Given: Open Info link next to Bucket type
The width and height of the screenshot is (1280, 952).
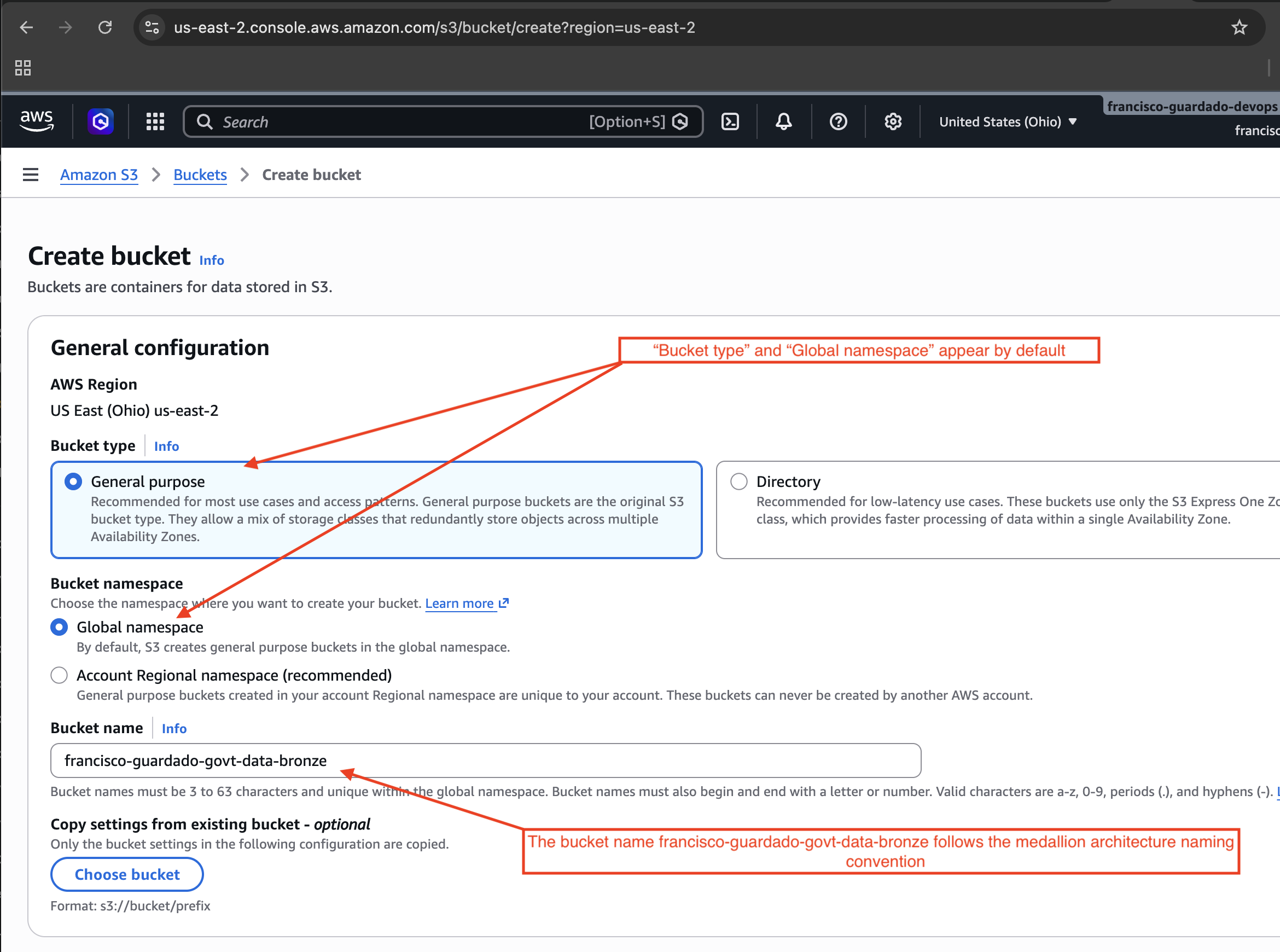Looking at the screenshot, I should point(166,446).
